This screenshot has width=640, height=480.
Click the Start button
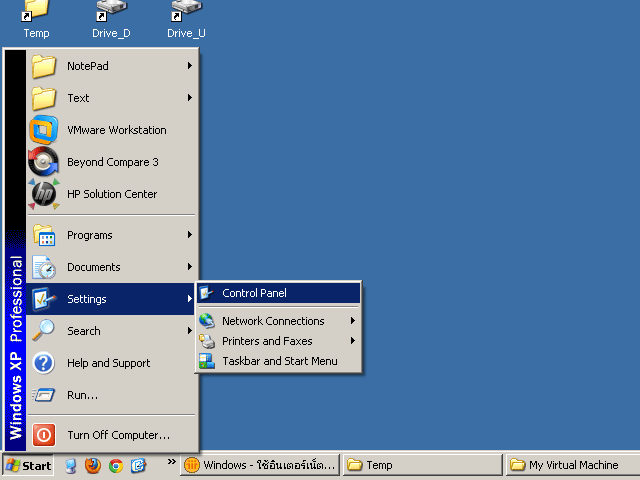pyautogui.click(x=28, y=466)
